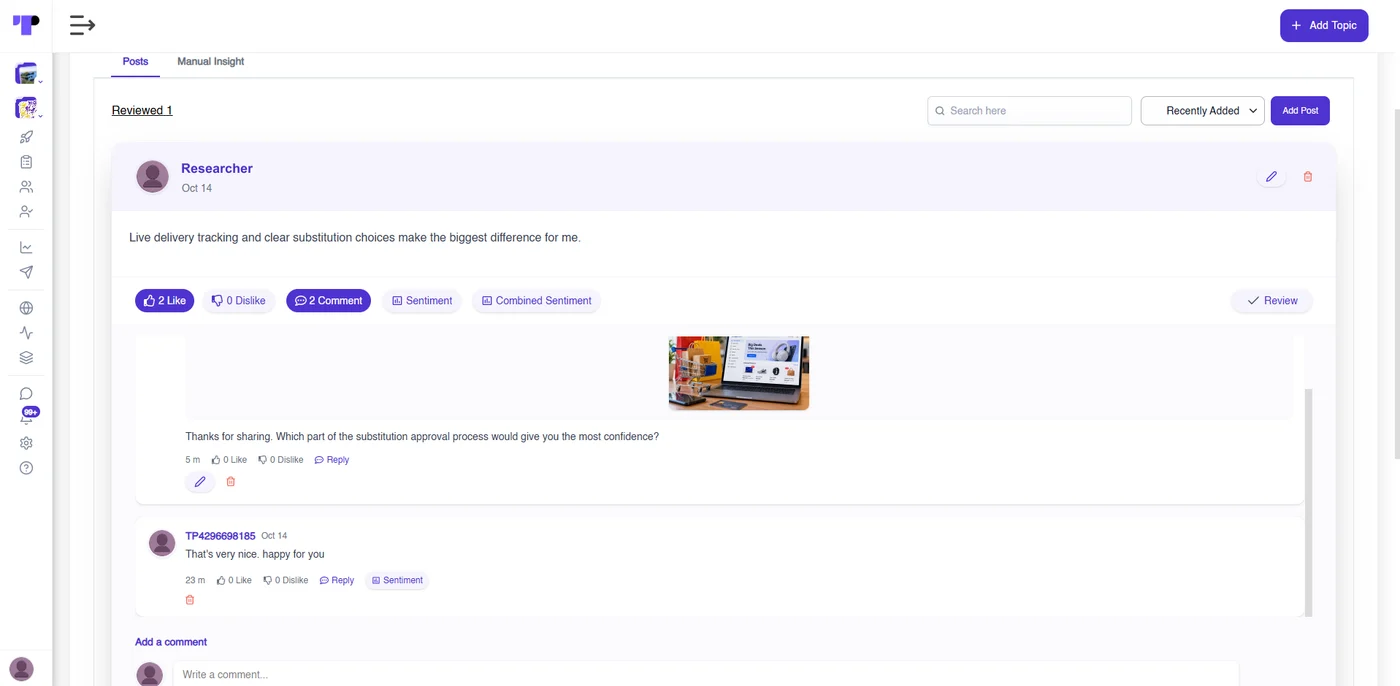The height and width of the screenshot is (686, 1400).
Task: Open the laptop shopping image thumbnail
Action: coord(739,372)
